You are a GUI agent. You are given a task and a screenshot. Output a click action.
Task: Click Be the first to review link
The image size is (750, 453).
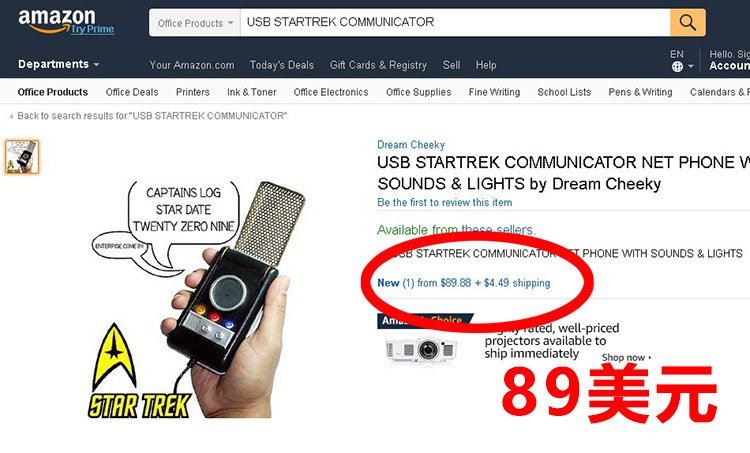(444, 202)
